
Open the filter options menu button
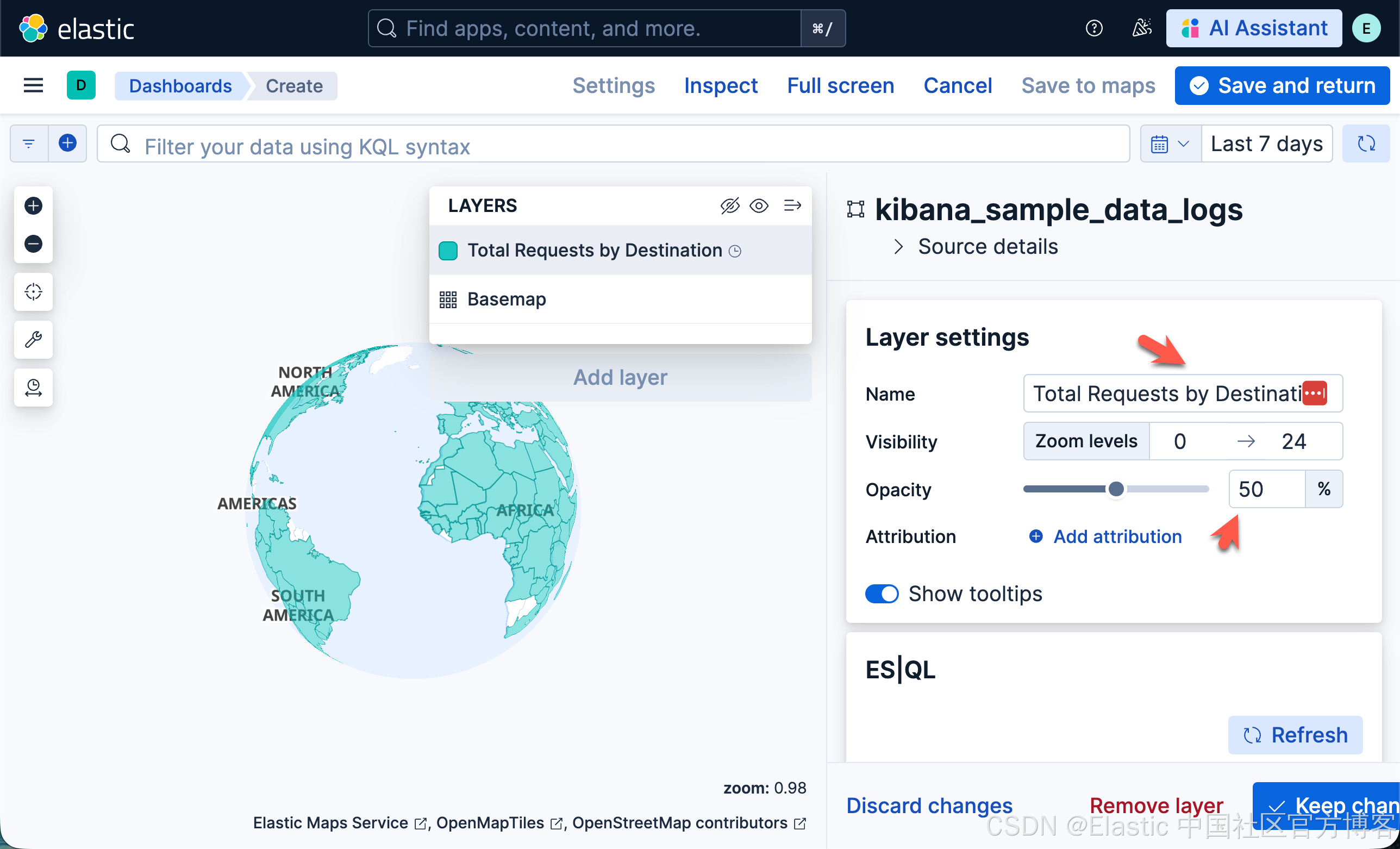coord(29,144)
